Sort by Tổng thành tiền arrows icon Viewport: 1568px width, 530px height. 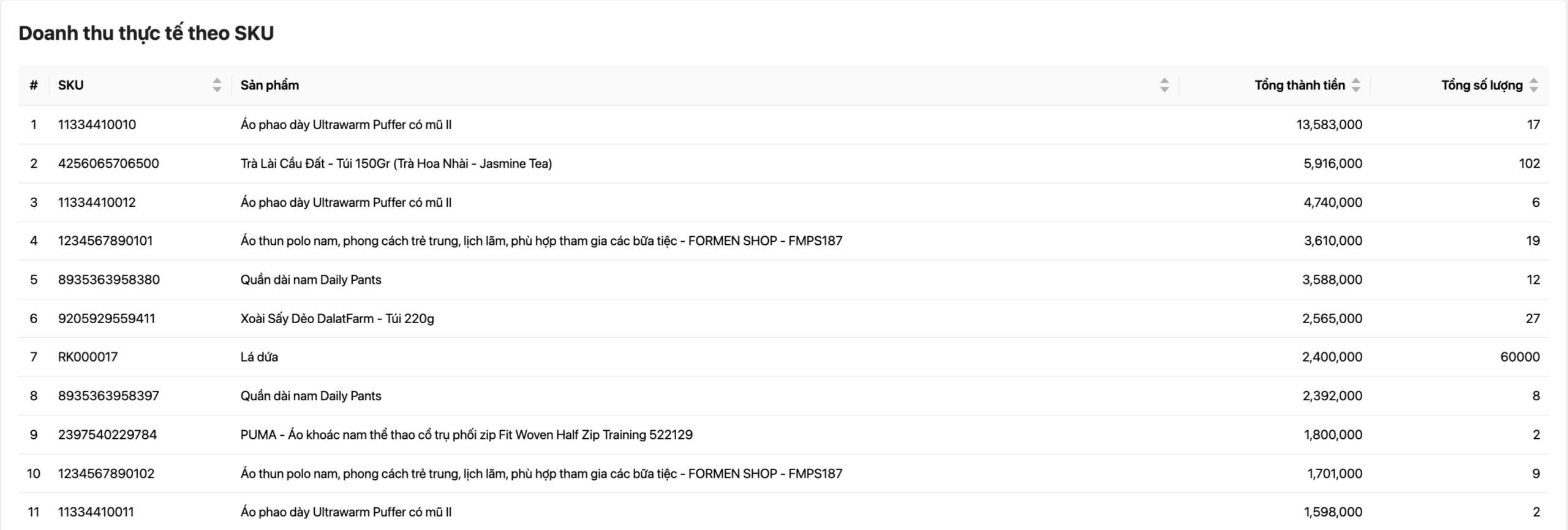tap(1355, 85)
